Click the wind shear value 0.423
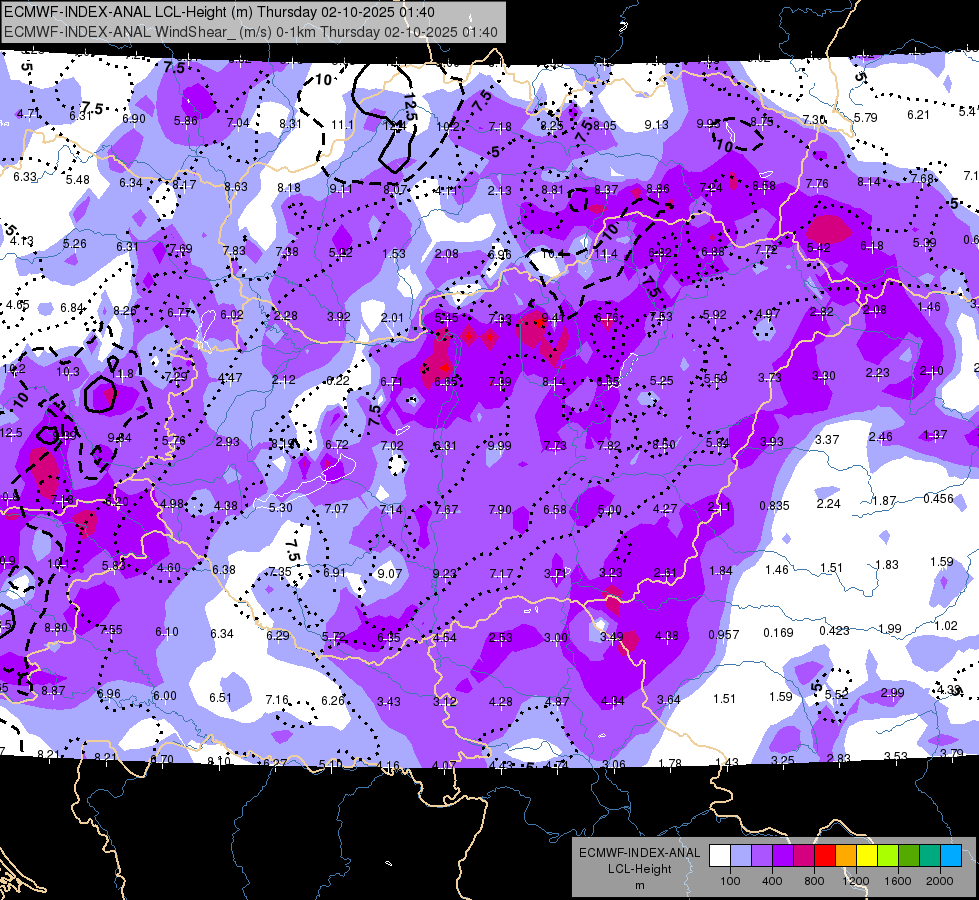The width and height of the screenshot is (979, 900). tap(834, 630)
